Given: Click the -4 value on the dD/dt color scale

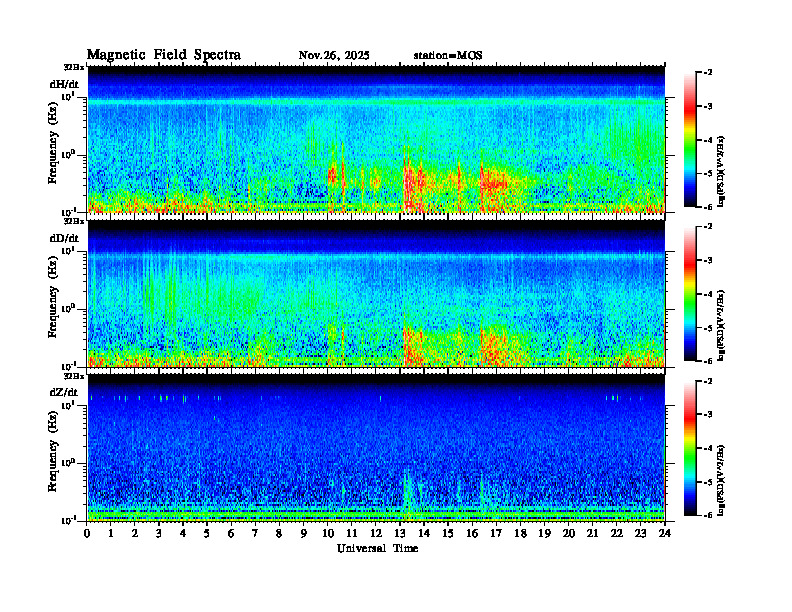Looking at the screenshot, I should click(708, 294).
